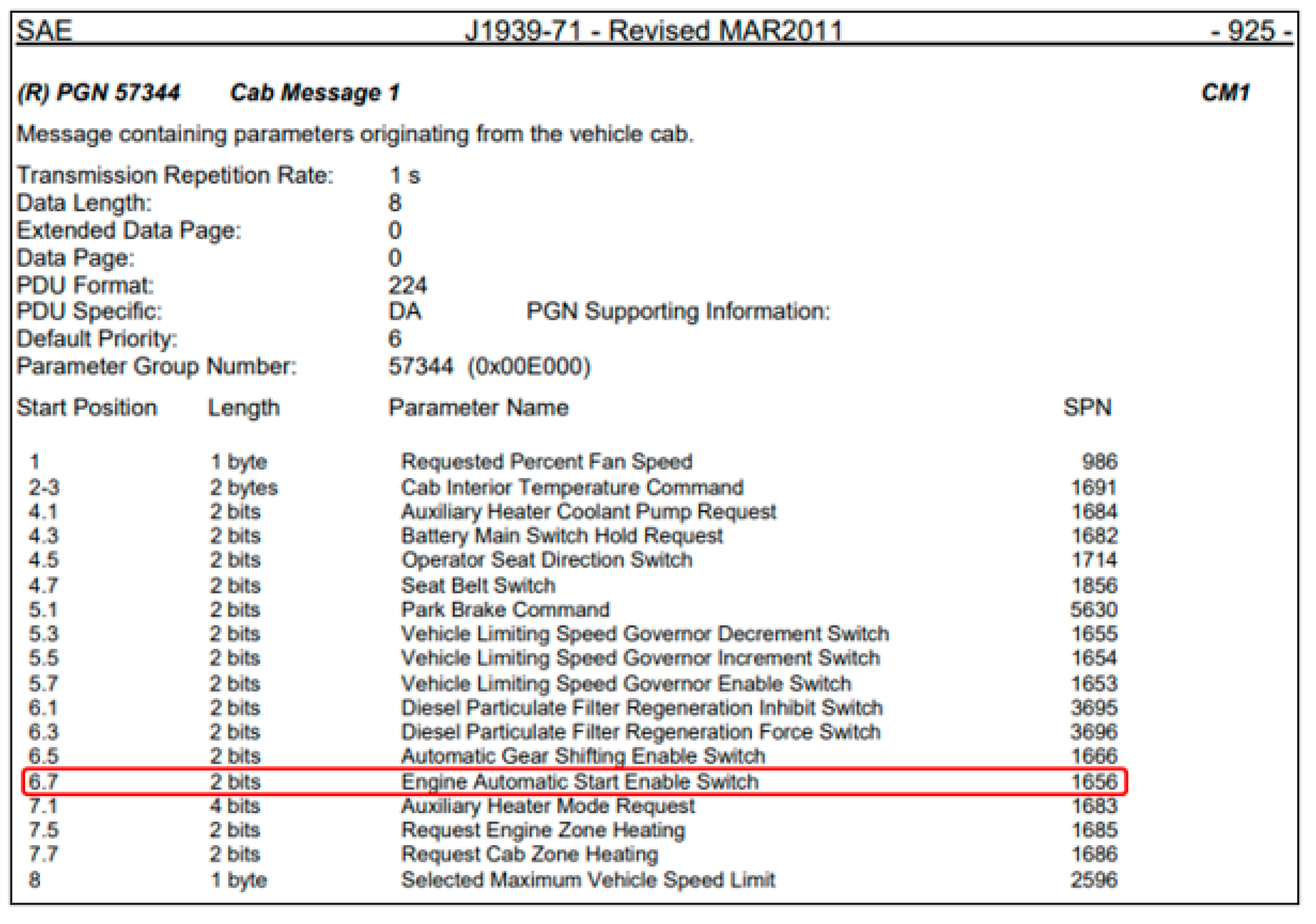Image resolution: width=1316 pixels, height=924 pixels.
Task: Click Auxiliary Heater Mode Request parameter
Action: 548,806
